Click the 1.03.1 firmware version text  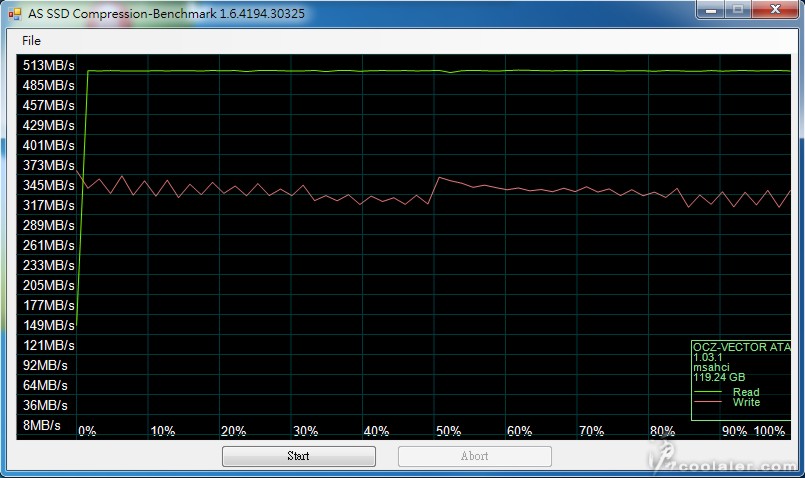click(x=707, y=357)
